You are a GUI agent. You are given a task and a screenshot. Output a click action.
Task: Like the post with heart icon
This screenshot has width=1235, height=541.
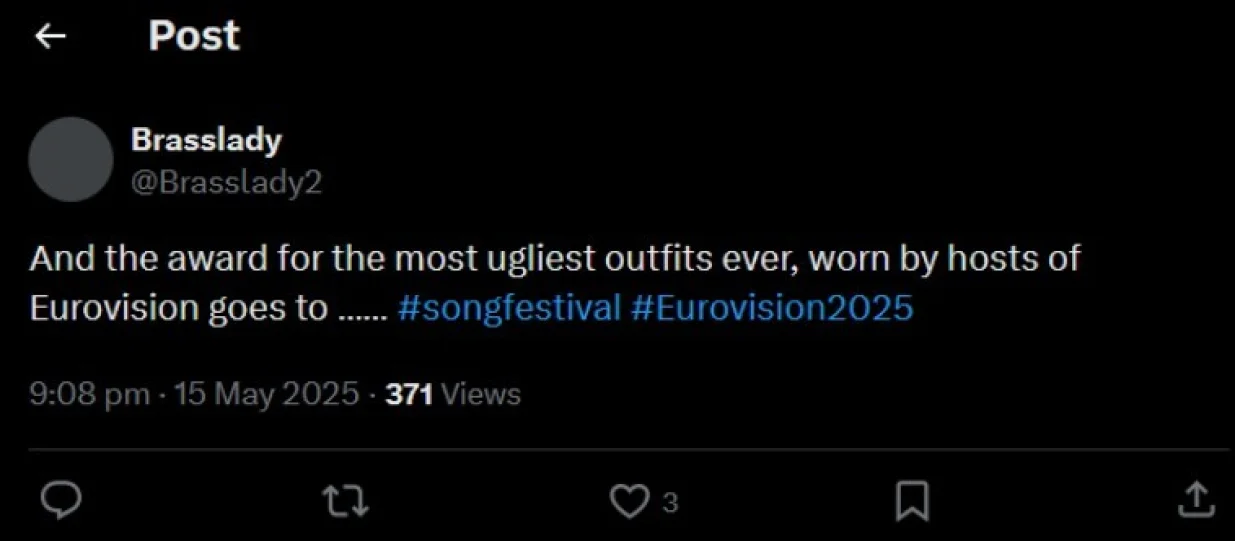tap(628, 500)
